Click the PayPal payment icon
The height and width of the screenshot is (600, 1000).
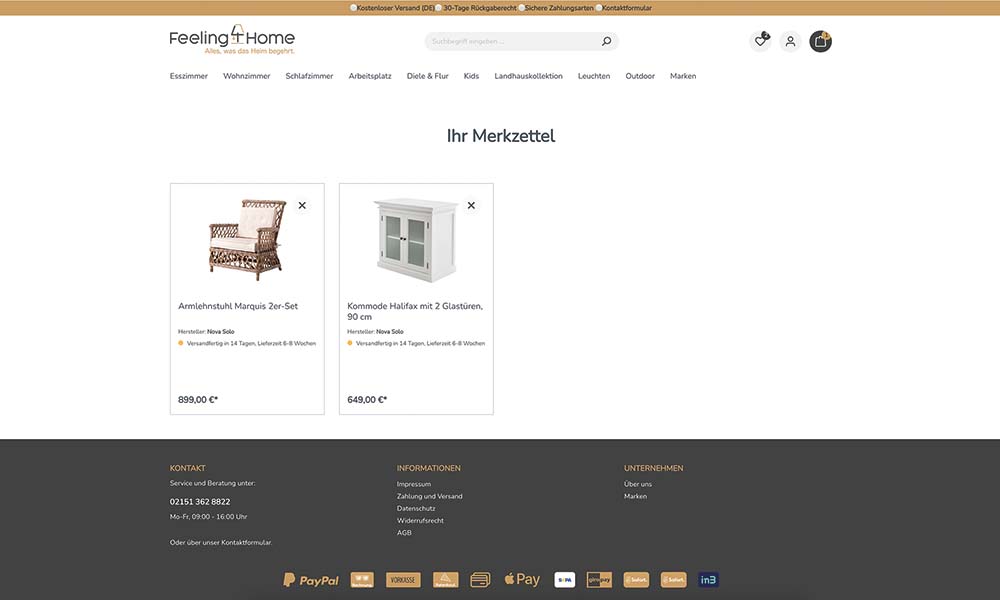[x=311, y=580]
